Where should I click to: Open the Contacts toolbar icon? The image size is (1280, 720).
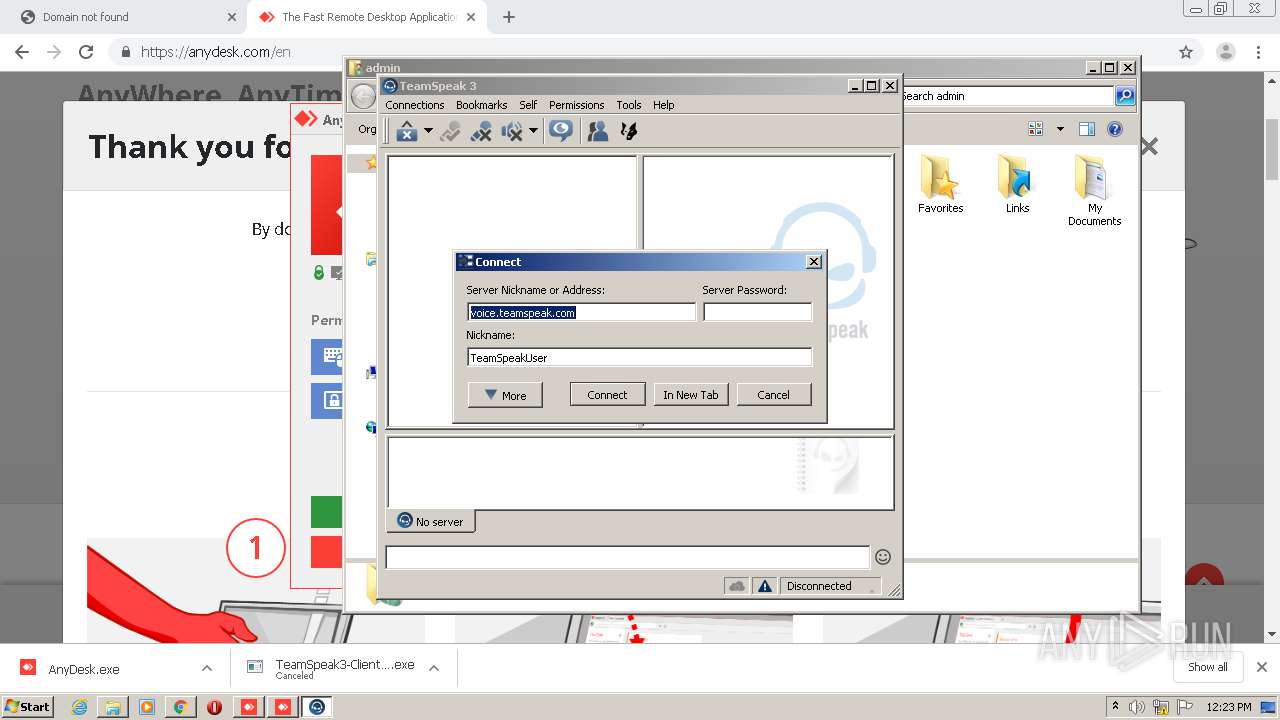[598, 131]
